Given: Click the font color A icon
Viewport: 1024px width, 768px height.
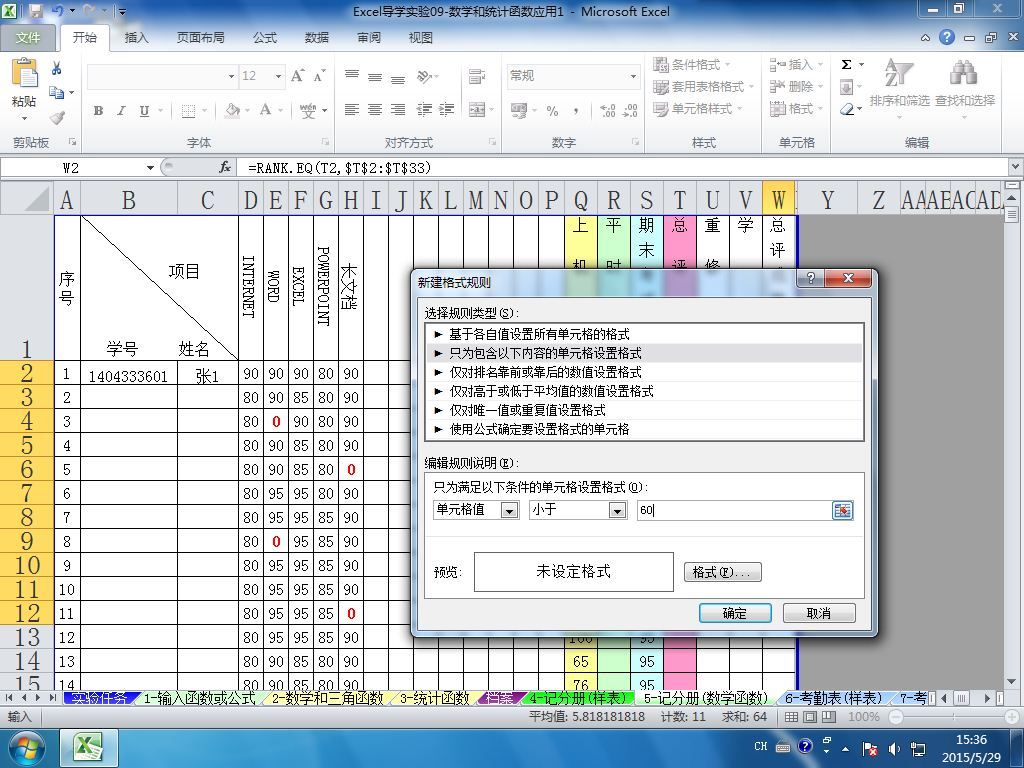Looking at the screenshot, I should (x=265, y=110).
